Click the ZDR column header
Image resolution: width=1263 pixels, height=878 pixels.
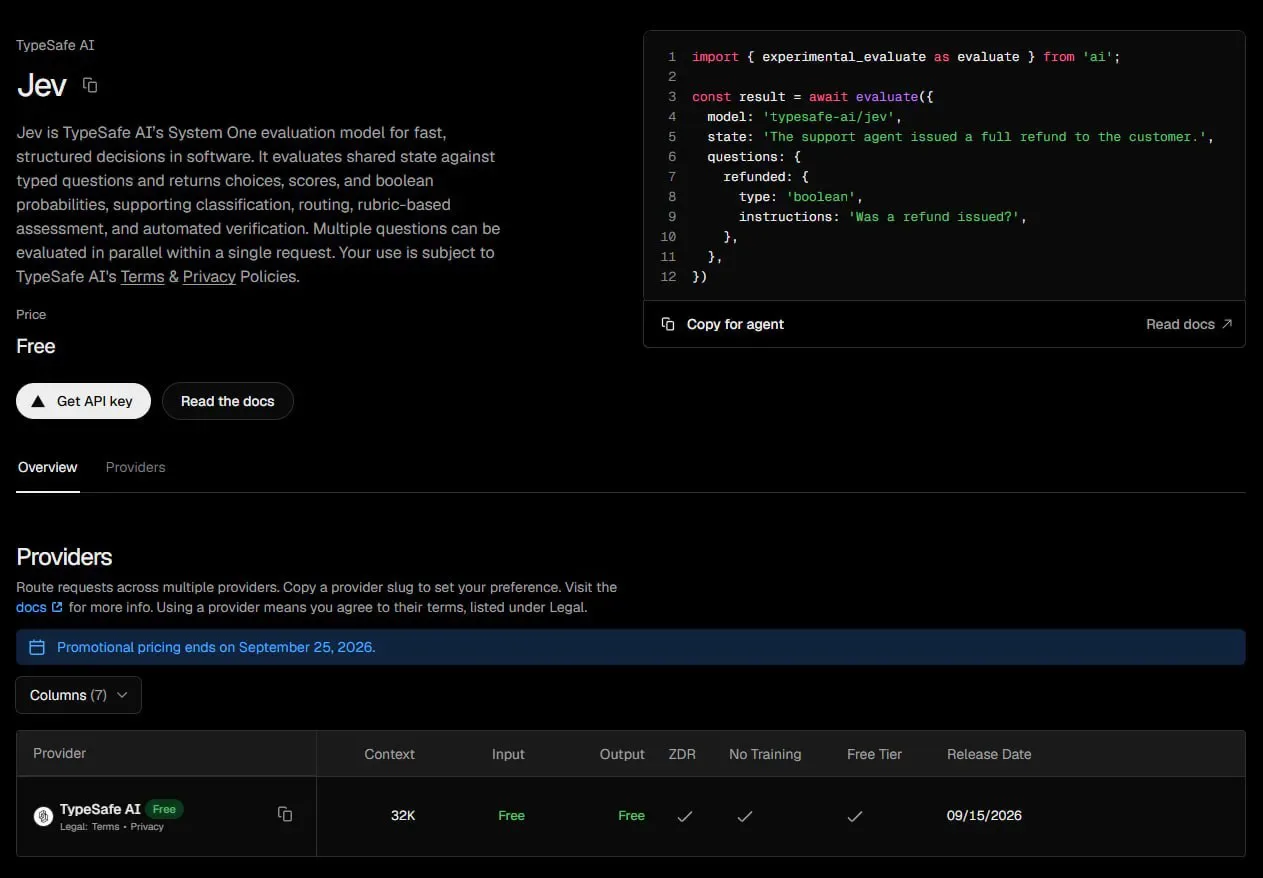point(682,754)
